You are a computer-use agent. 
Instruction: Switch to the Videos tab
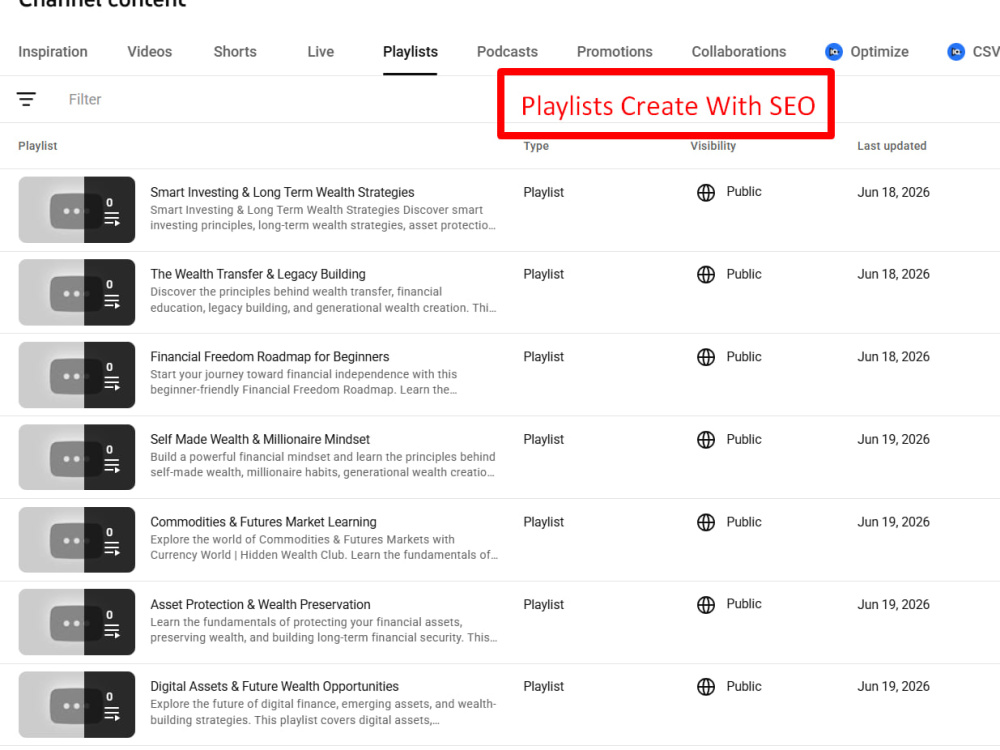149,52
